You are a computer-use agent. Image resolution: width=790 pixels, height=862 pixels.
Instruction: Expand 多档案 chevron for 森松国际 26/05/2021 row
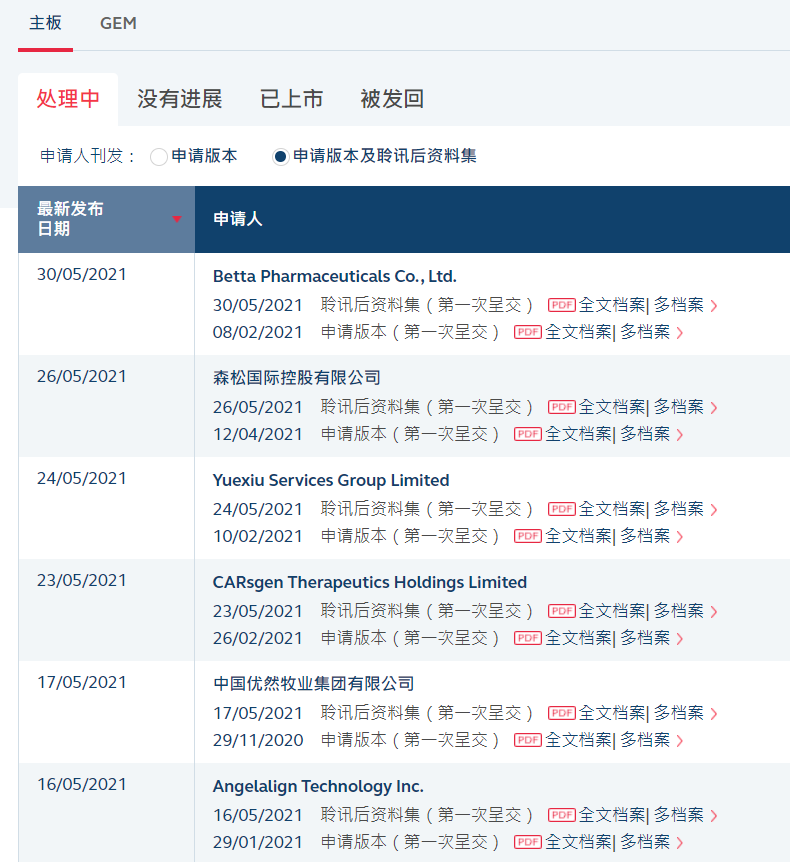pyautogui.click(x=714, y=407)
